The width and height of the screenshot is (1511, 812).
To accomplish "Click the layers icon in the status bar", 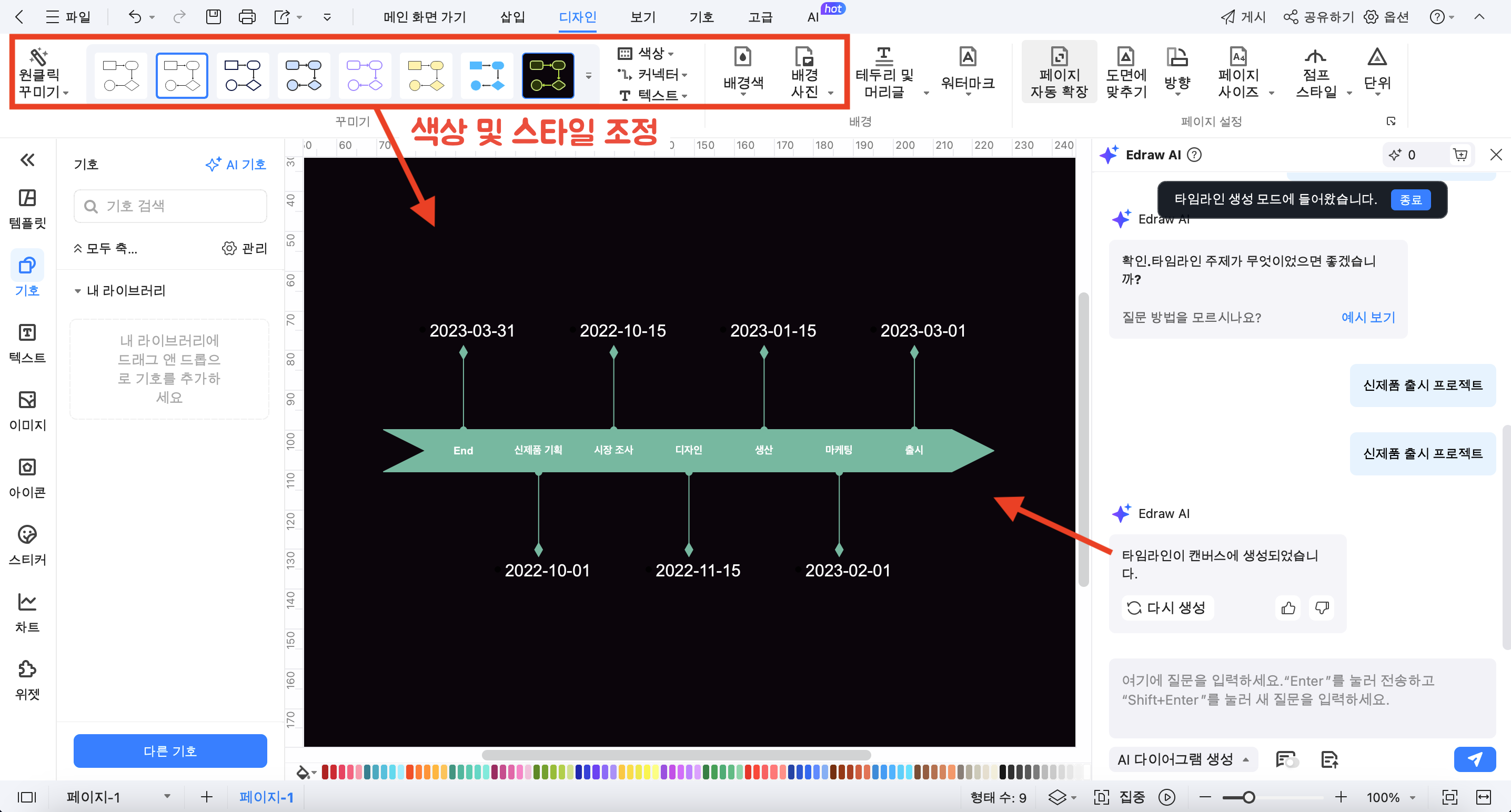I will coord(1057,797).
